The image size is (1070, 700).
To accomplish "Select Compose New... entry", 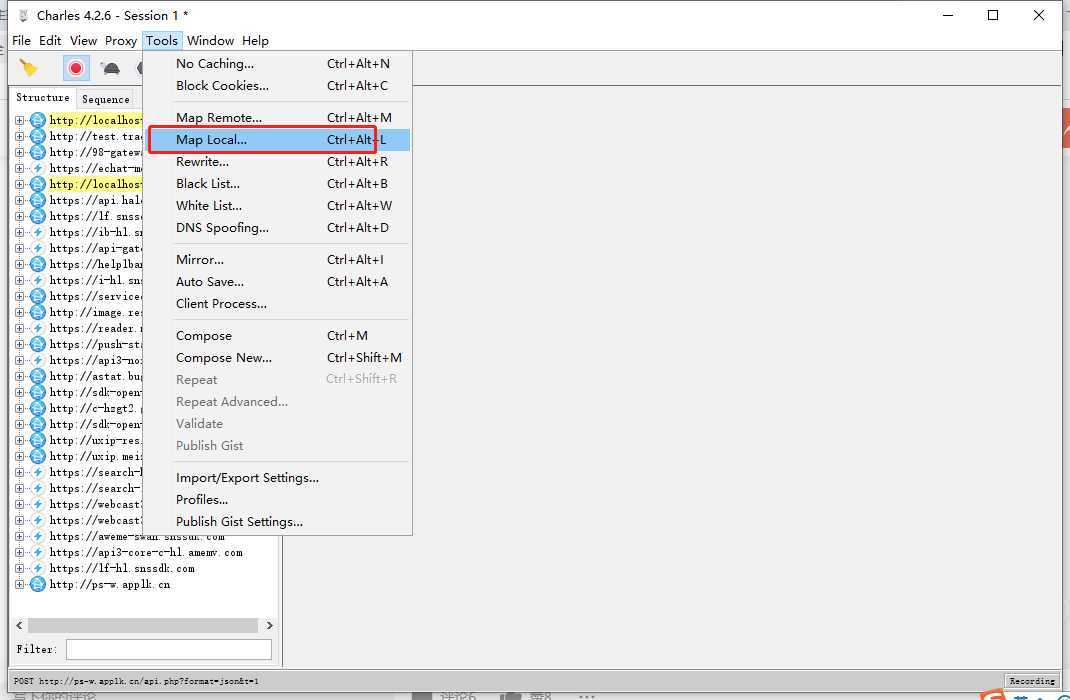I will [278, 358].
